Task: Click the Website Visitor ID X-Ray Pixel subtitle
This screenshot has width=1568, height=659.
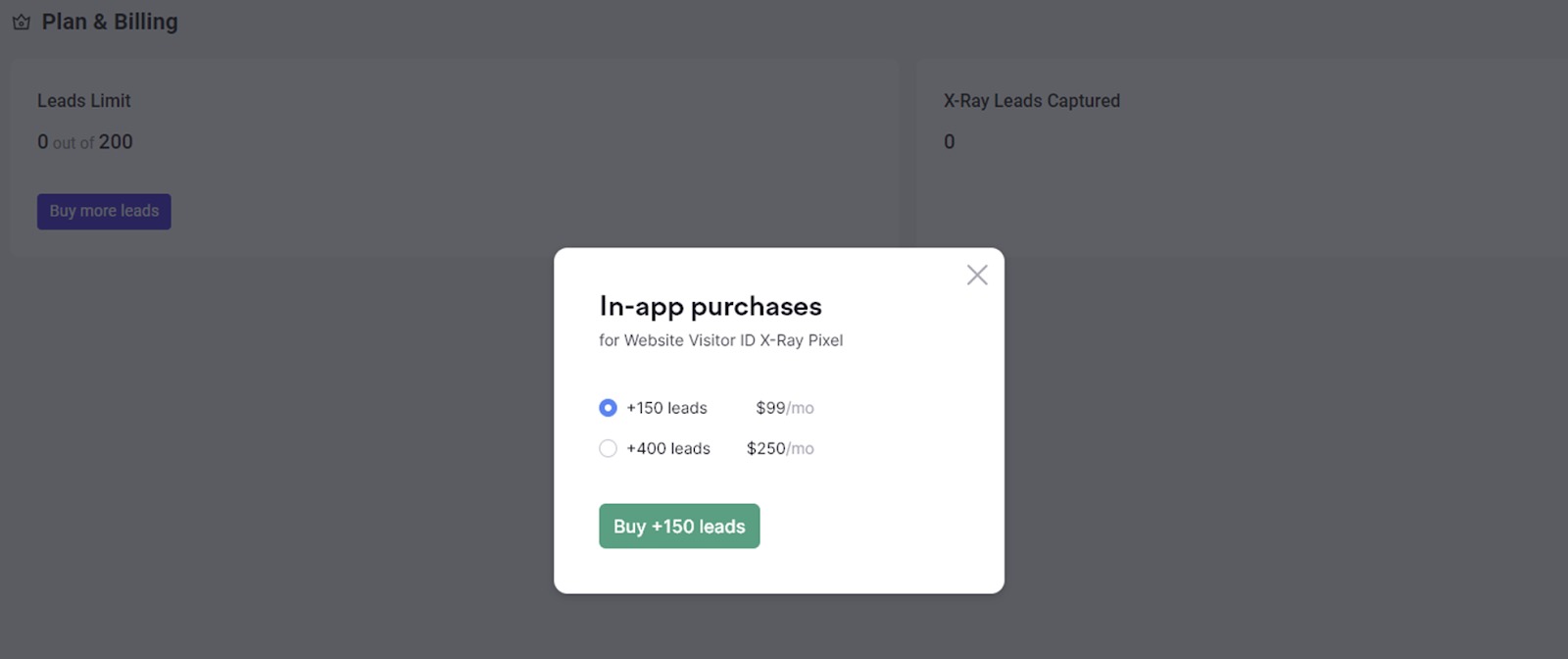Action: 721,340
